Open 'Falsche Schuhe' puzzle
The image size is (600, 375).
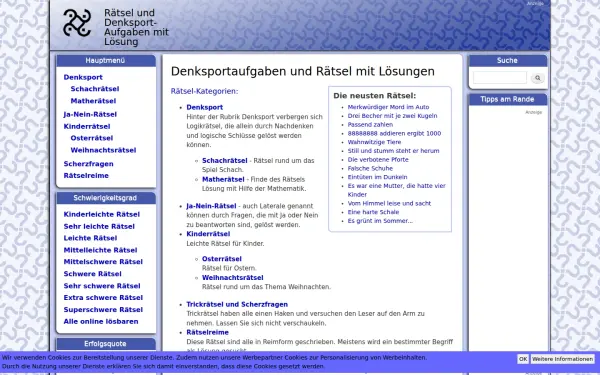[x=370, y=168]
